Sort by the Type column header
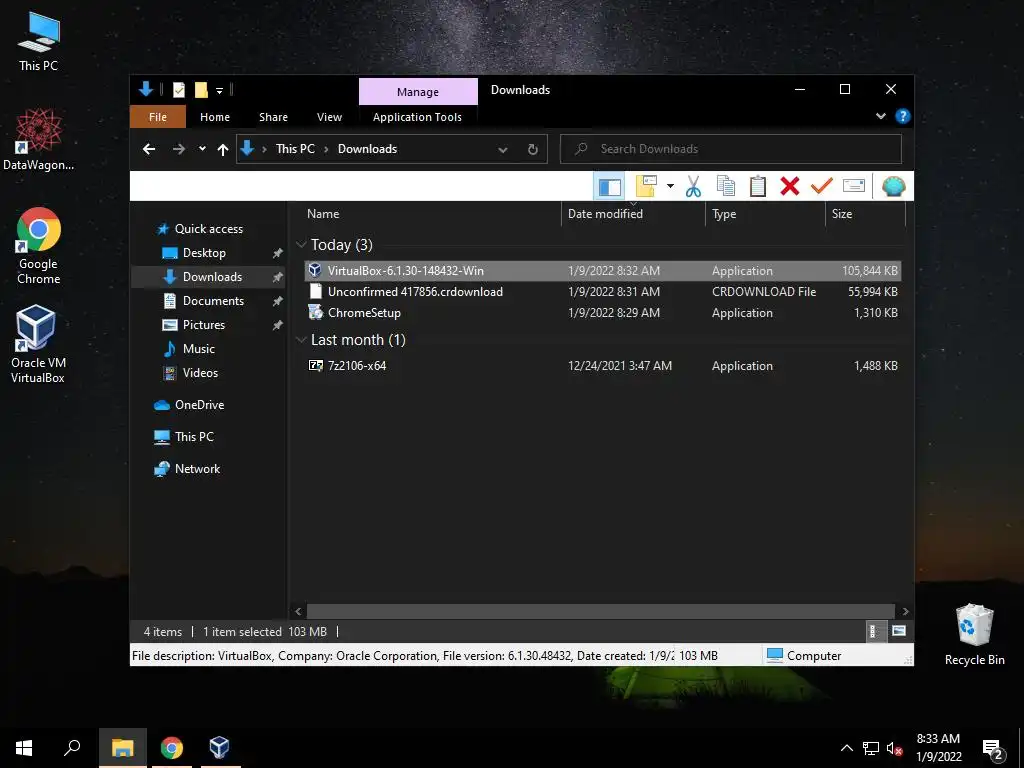 pos(765,214)
